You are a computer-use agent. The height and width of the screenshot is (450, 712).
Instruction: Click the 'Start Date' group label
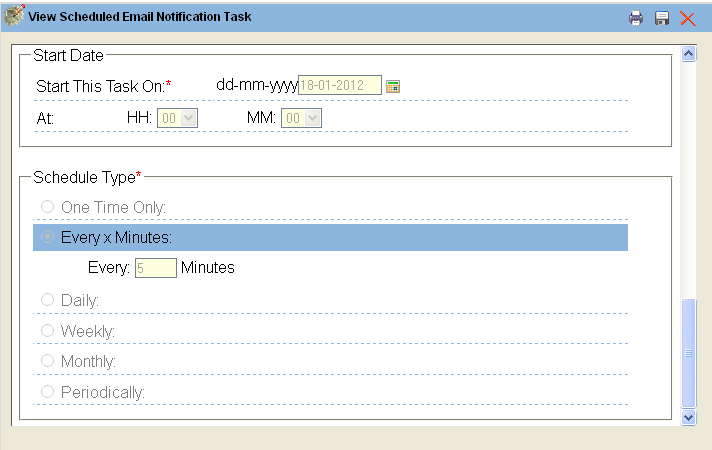(x=69, y=55)
